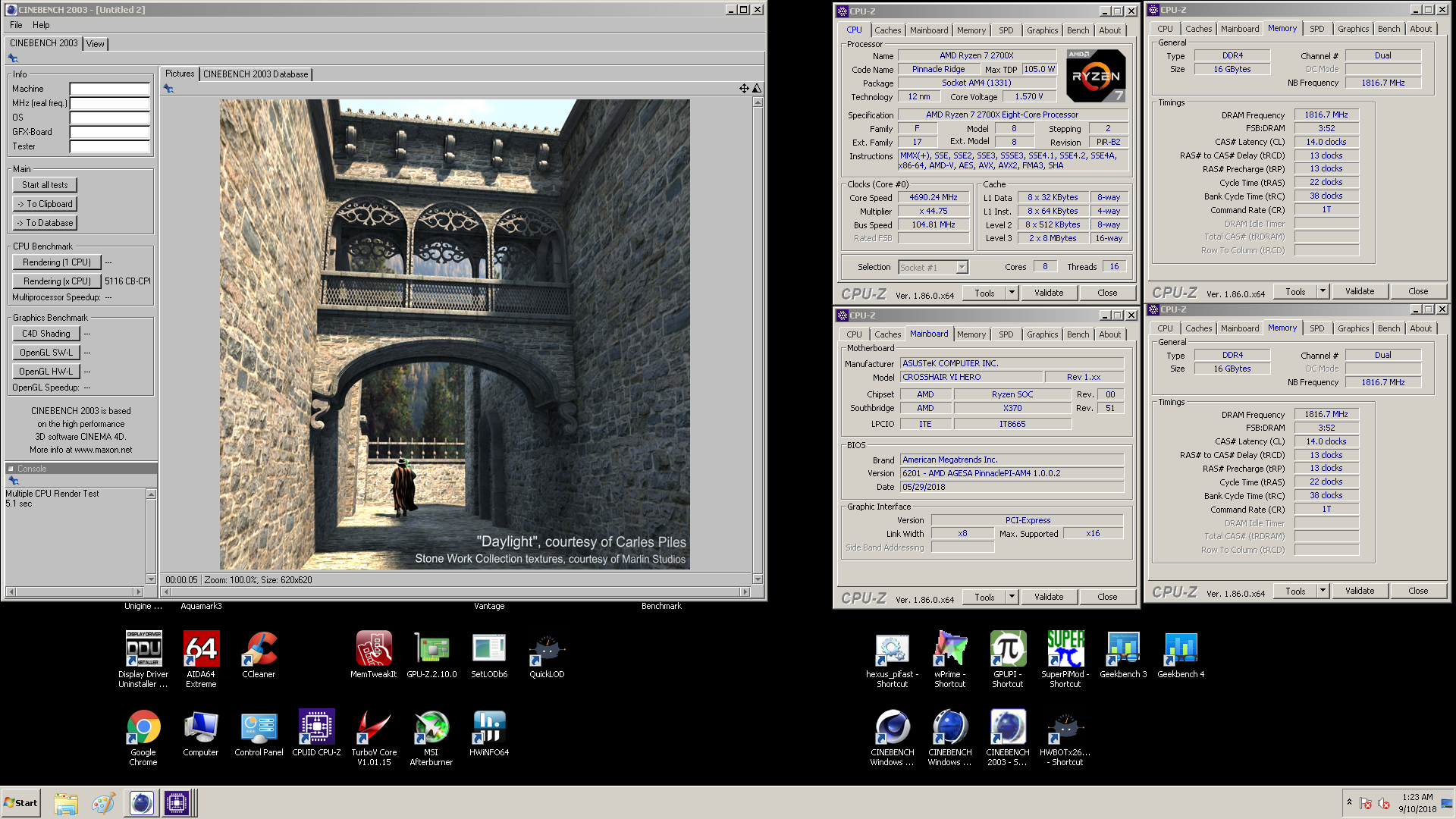
Task: Click Machine input field in Info panel
Action: [109, 89]
